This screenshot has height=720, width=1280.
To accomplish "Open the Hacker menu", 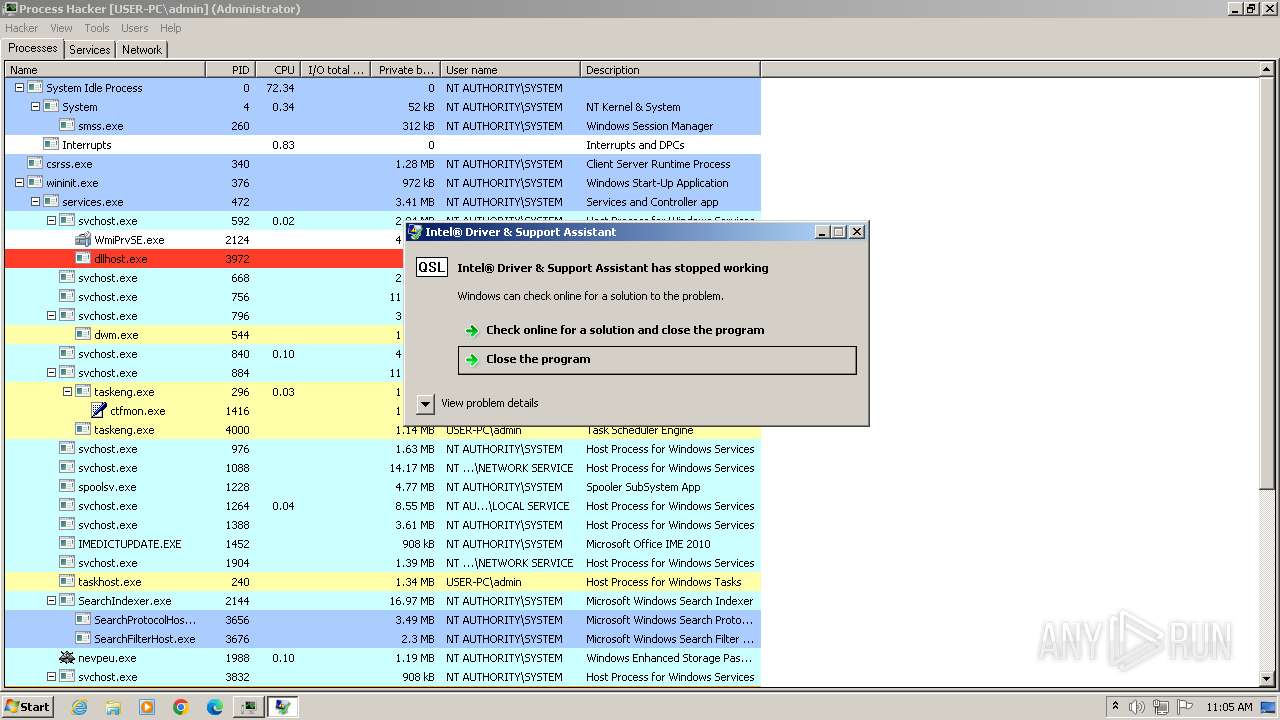I will click(x=21, y=28).
